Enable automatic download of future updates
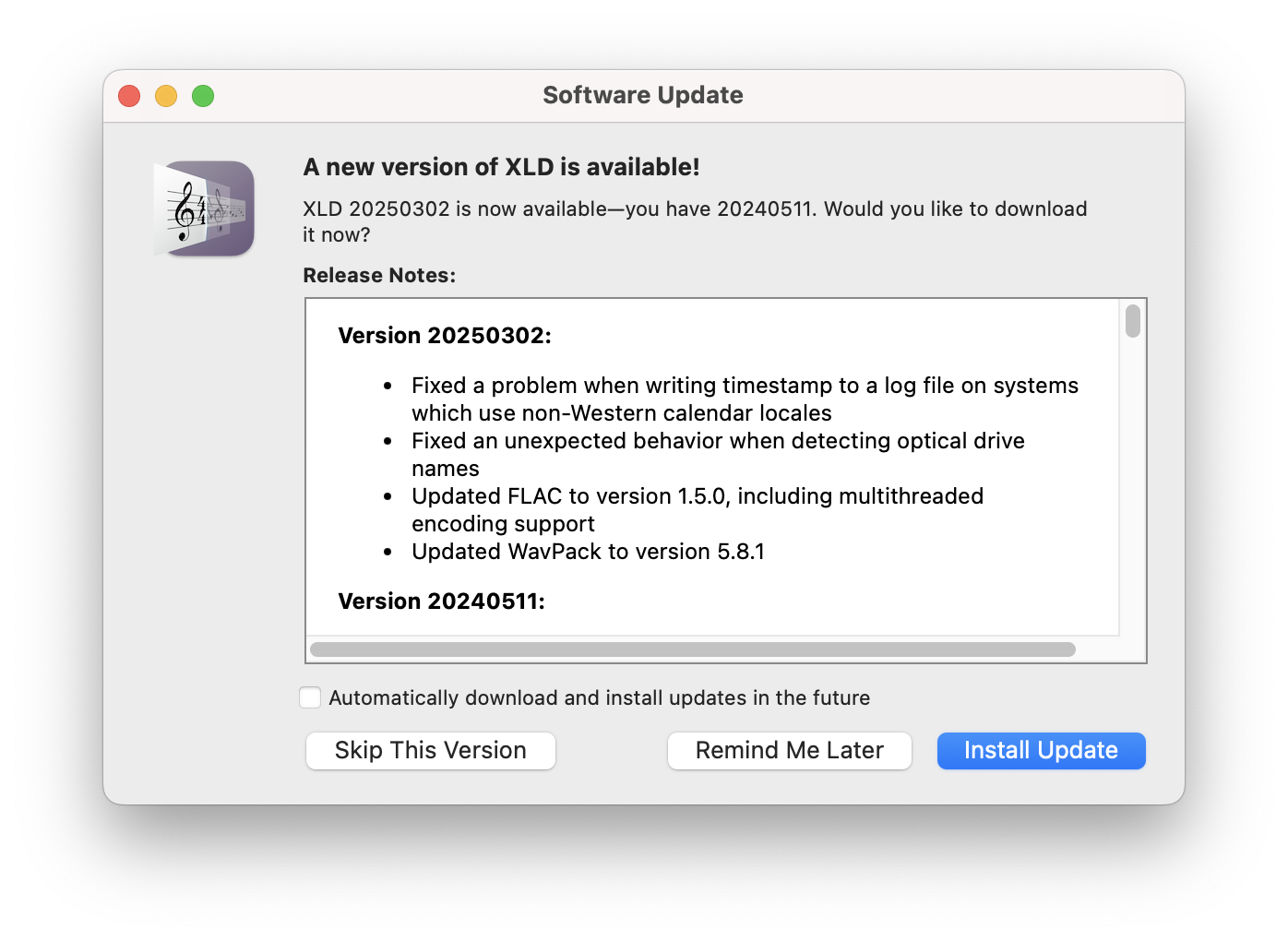The width and height of the screenshot is (1288, 941). (310, 697)
